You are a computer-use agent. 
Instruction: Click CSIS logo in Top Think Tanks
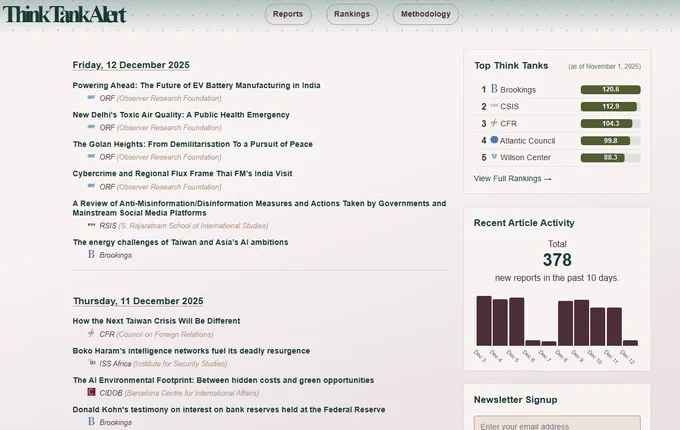(x=494, y=105)
